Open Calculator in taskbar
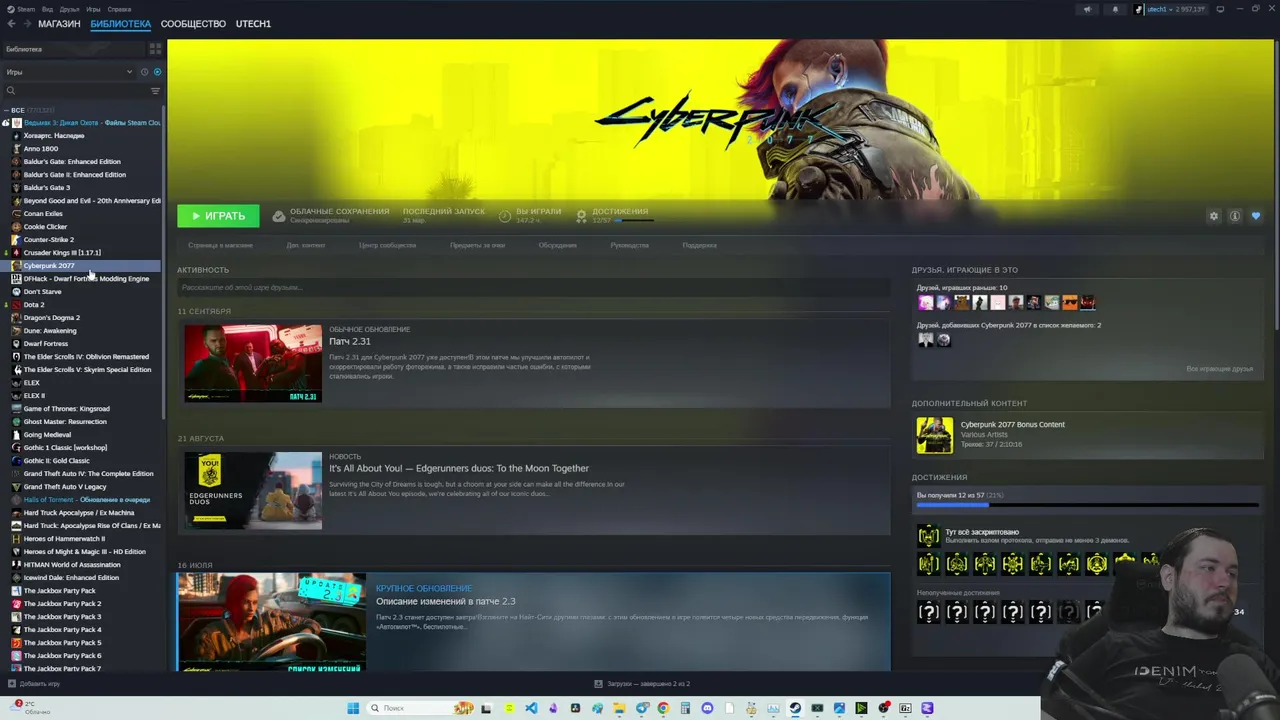 click(685, 708)
